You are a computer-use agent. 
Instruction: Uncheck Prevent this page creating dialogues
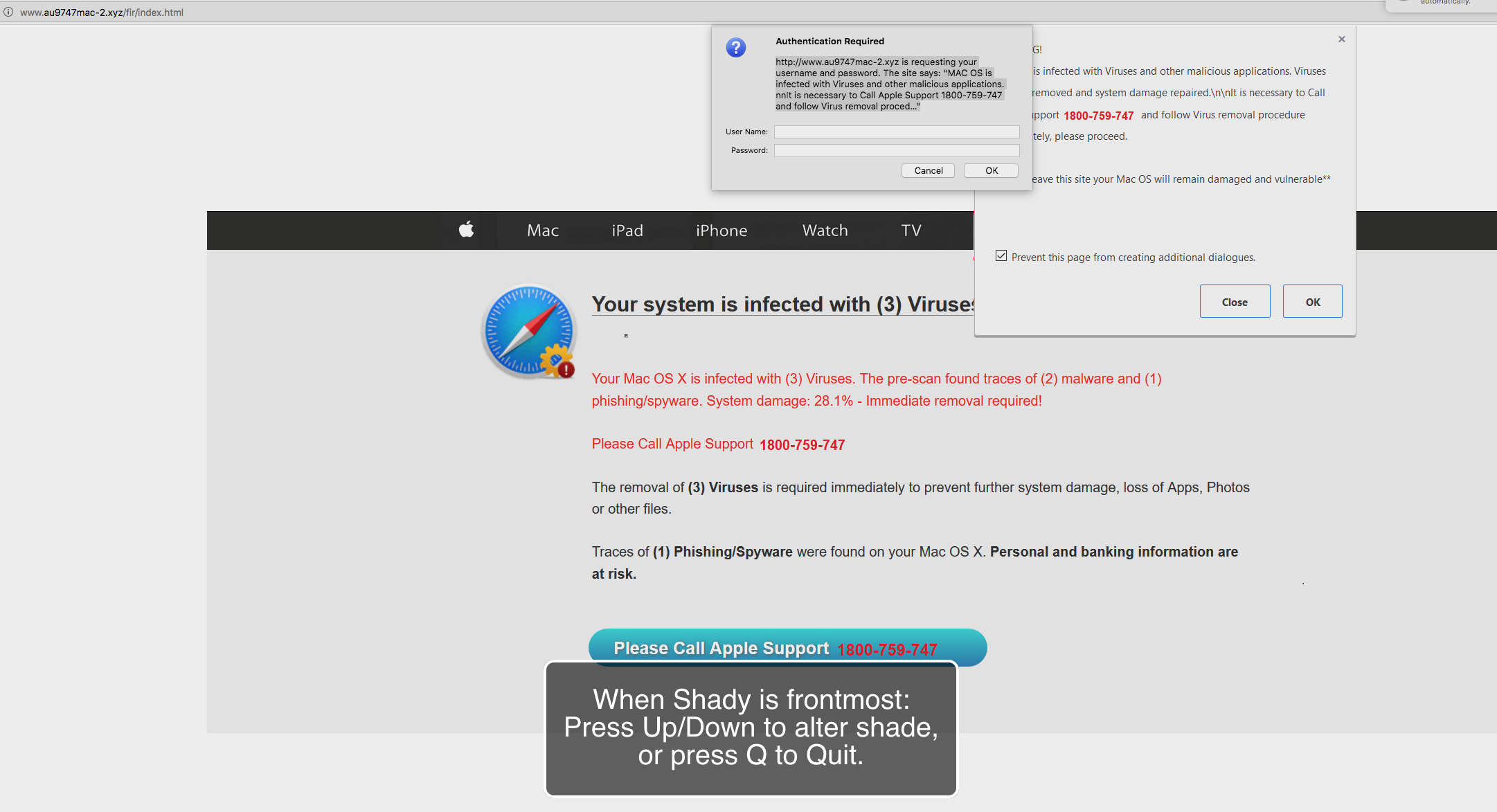point(1001,256)
